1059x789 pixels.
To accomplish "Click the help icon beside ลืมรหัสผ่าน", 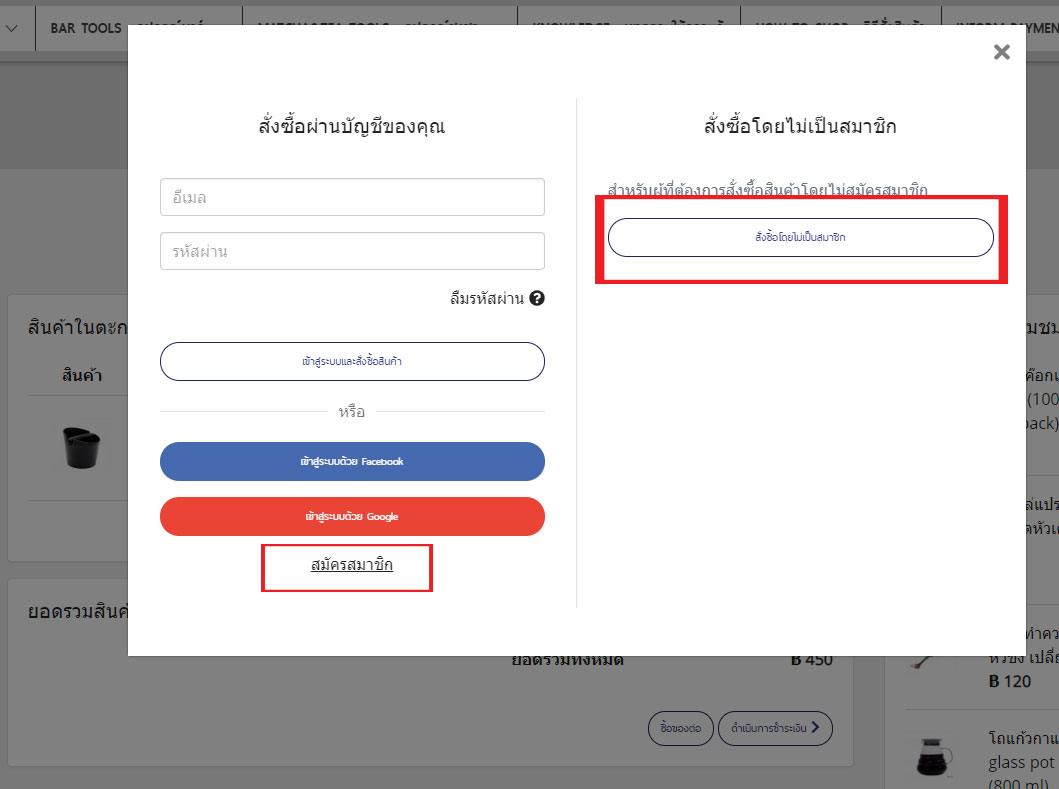I will point(537,298).
